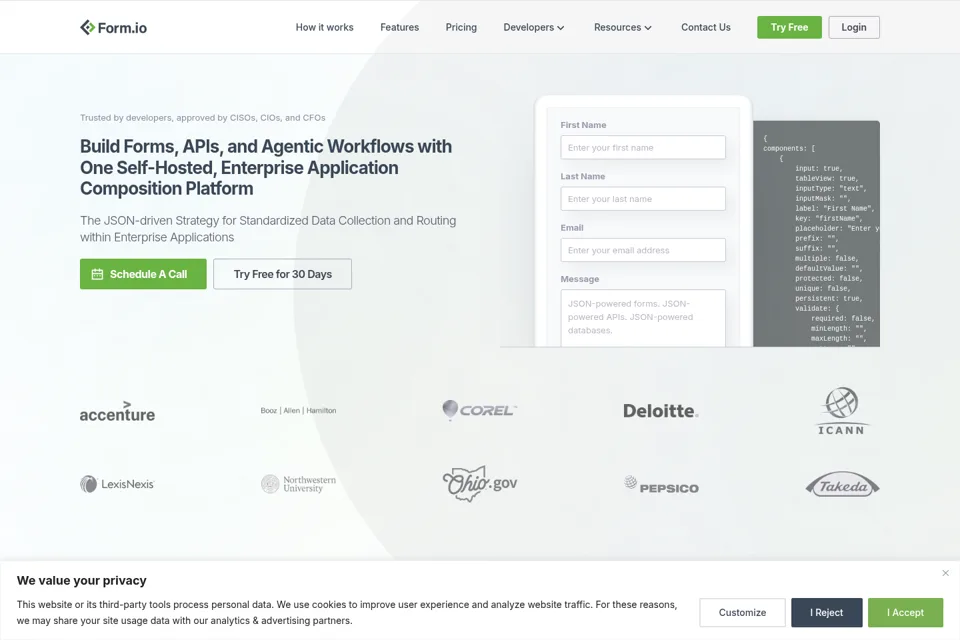Screen dimensions: 960x640
Task: Click the 'Trusted by developers' tagline text
Action: (x=203, y=118)
